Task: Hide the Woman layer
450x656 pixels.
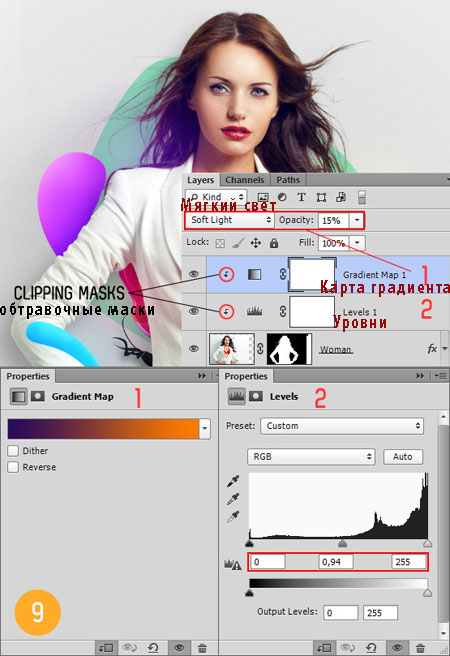Action: [x=194, y=348]
